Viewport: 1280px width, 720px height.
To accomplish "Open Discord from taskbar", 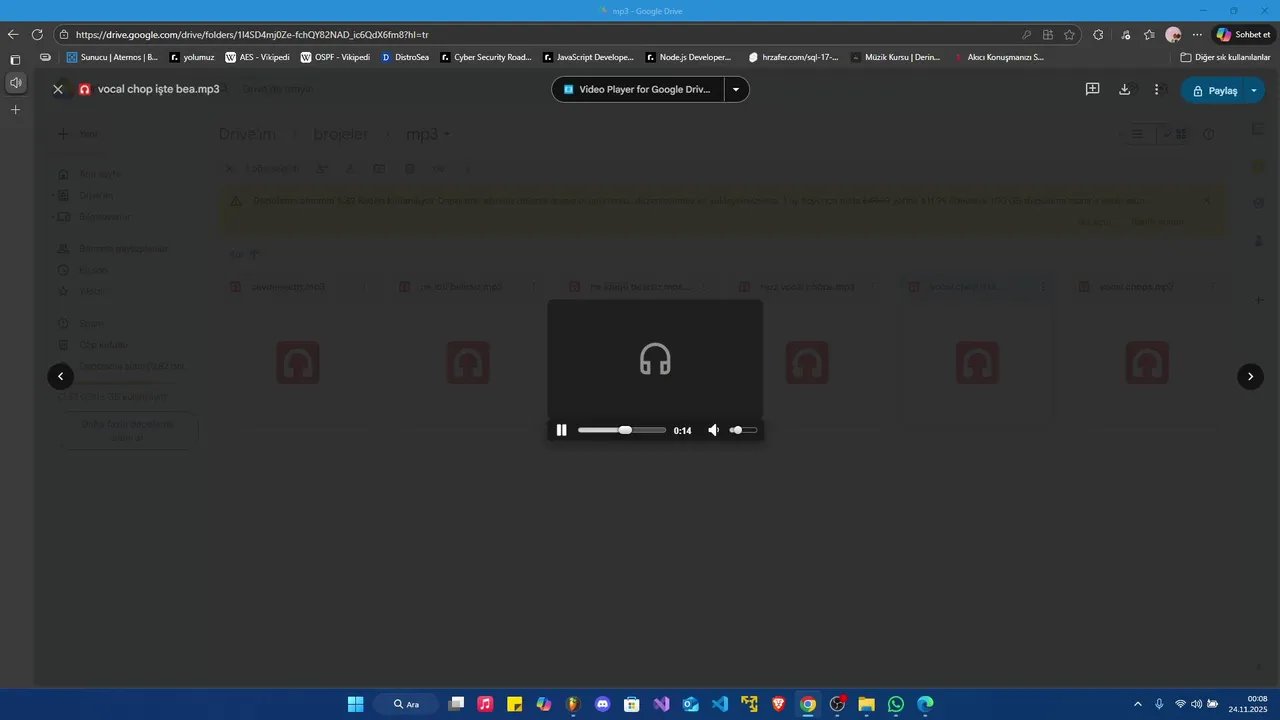I will click(602, 704).
